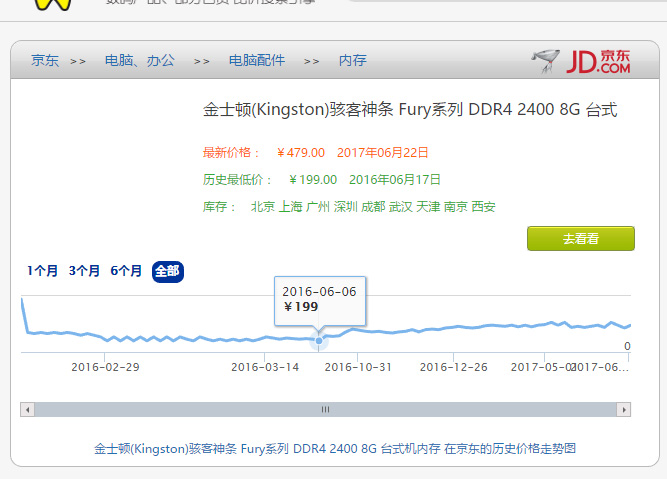The image size is (667, 479).
Task: Open the 京东 breadcrumb link
Action: click(45, 61)
